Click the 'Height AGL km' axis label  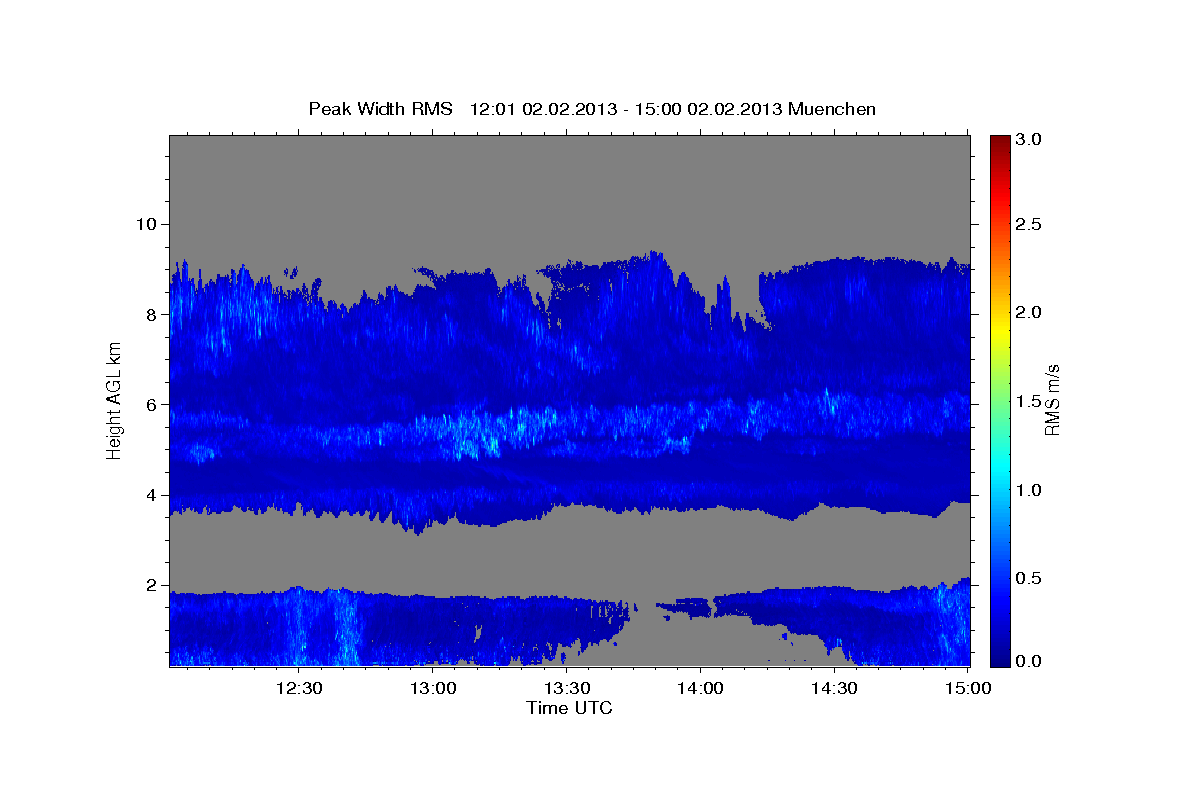tap(115, 400)
